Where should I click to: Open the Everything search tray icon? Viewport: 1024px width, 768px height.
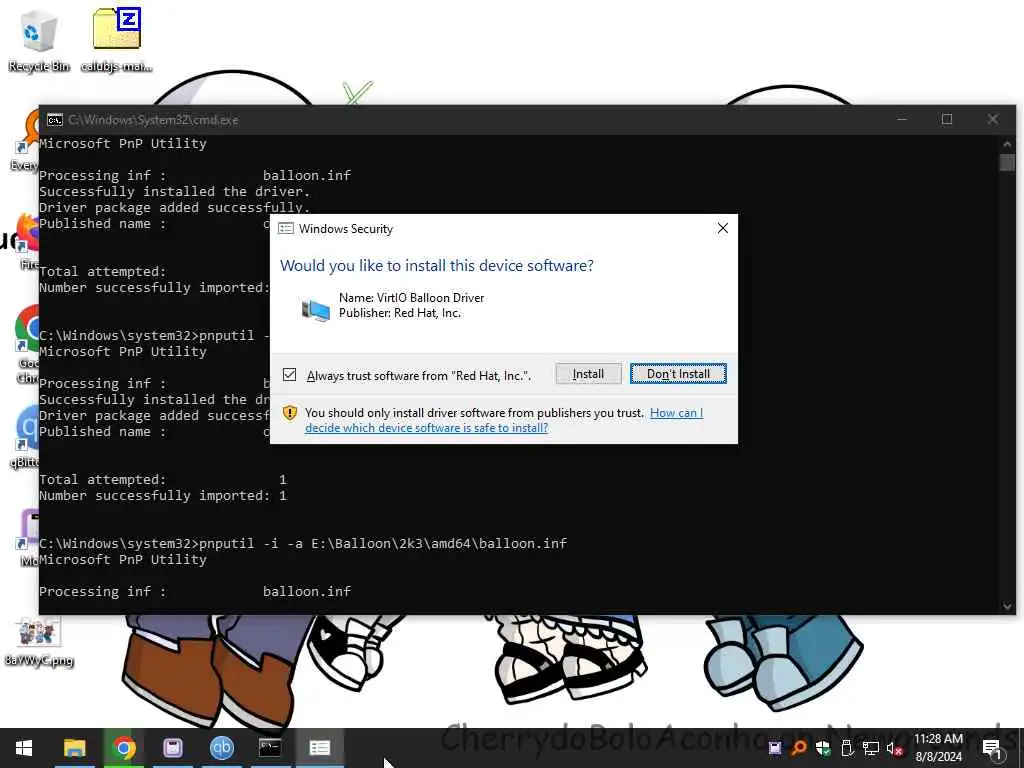798,748
